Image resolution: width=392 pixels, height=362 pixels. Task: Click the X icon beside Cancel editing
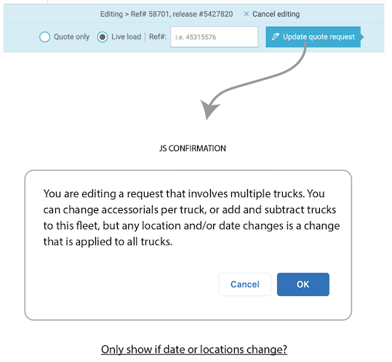click(246, 14)
